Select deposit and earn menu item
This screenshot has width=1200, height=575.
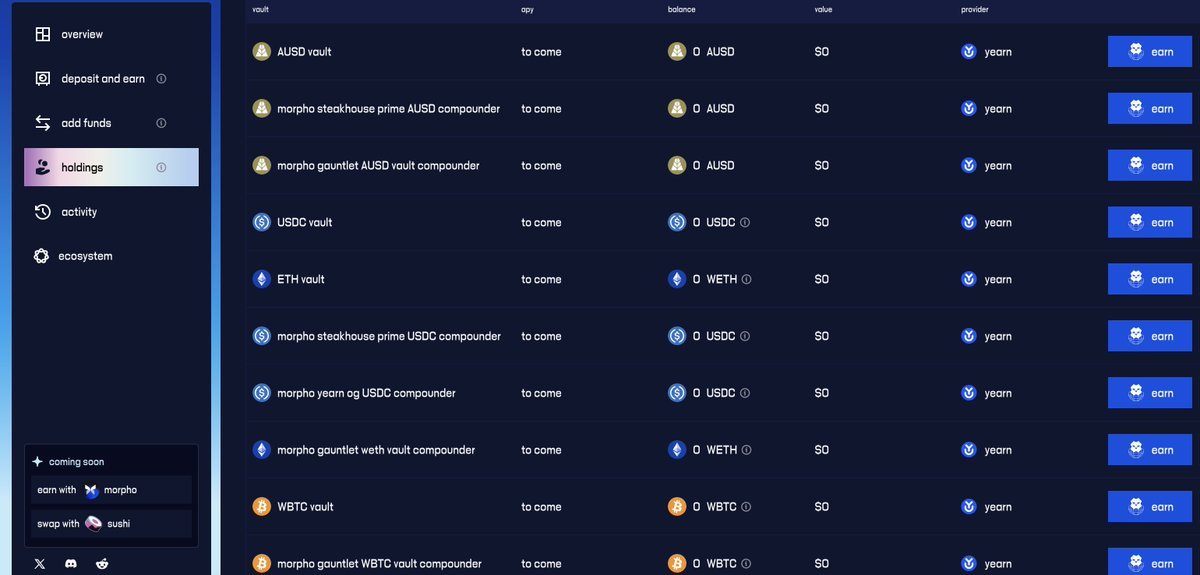111,79
